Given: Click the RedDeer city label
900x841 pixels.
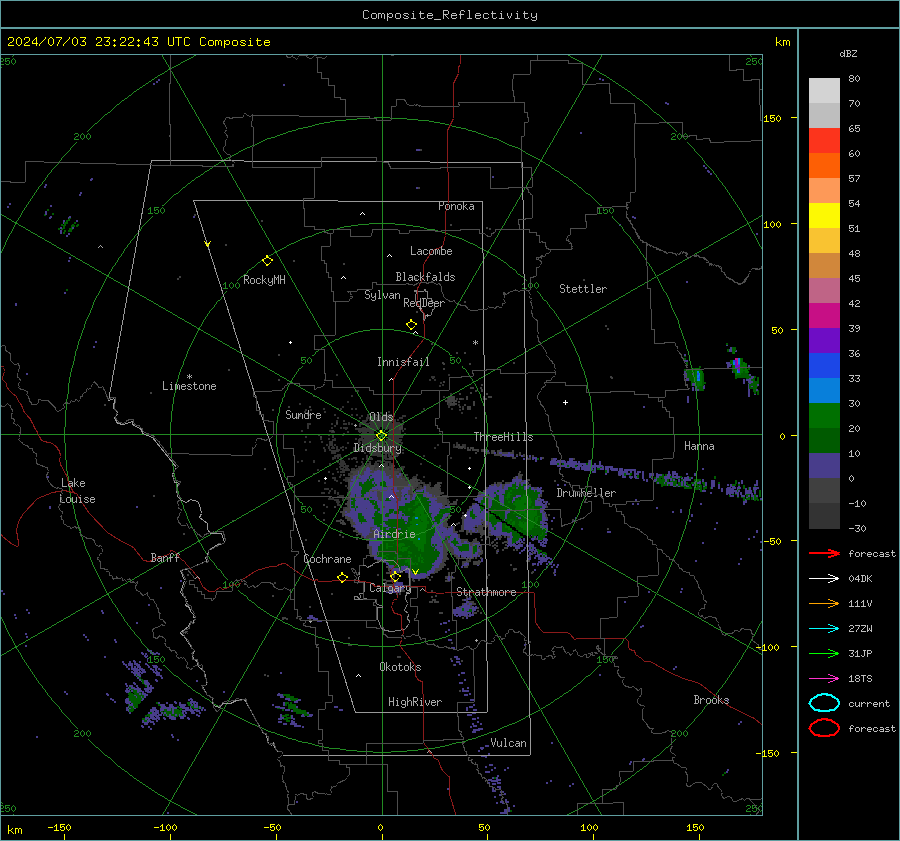Looking at the screenshot, I should tap(424, 303).
